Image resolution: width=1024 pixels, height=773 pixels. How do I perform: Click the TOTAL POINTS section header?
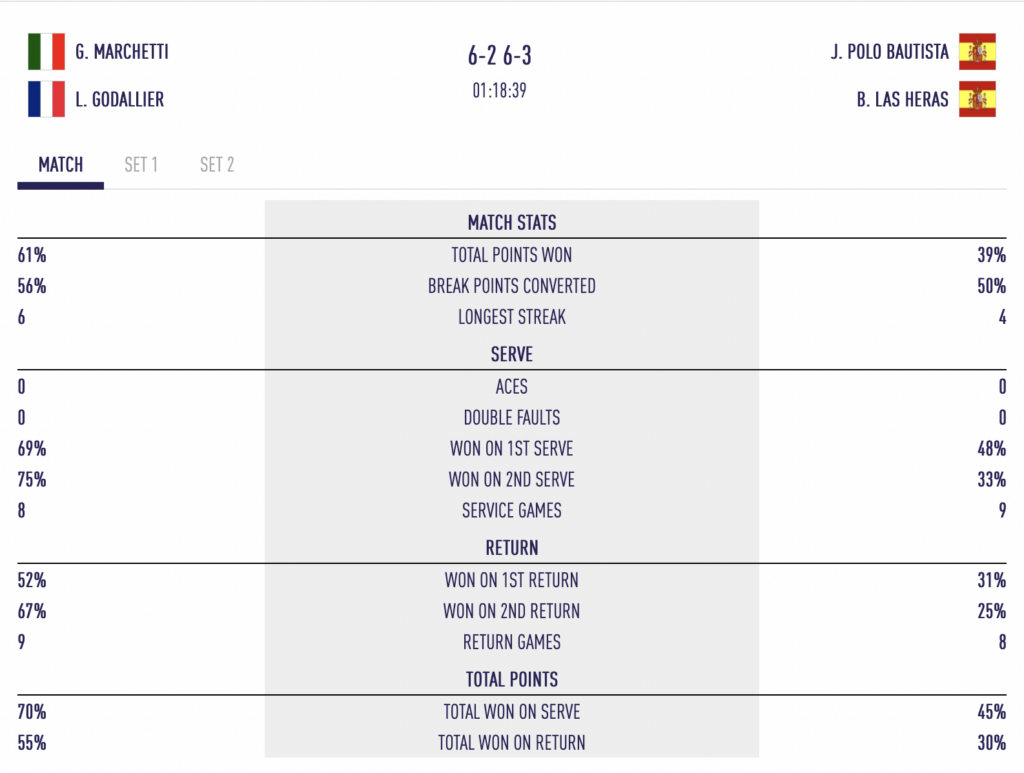pyautogui.click(x=511, y=679)
